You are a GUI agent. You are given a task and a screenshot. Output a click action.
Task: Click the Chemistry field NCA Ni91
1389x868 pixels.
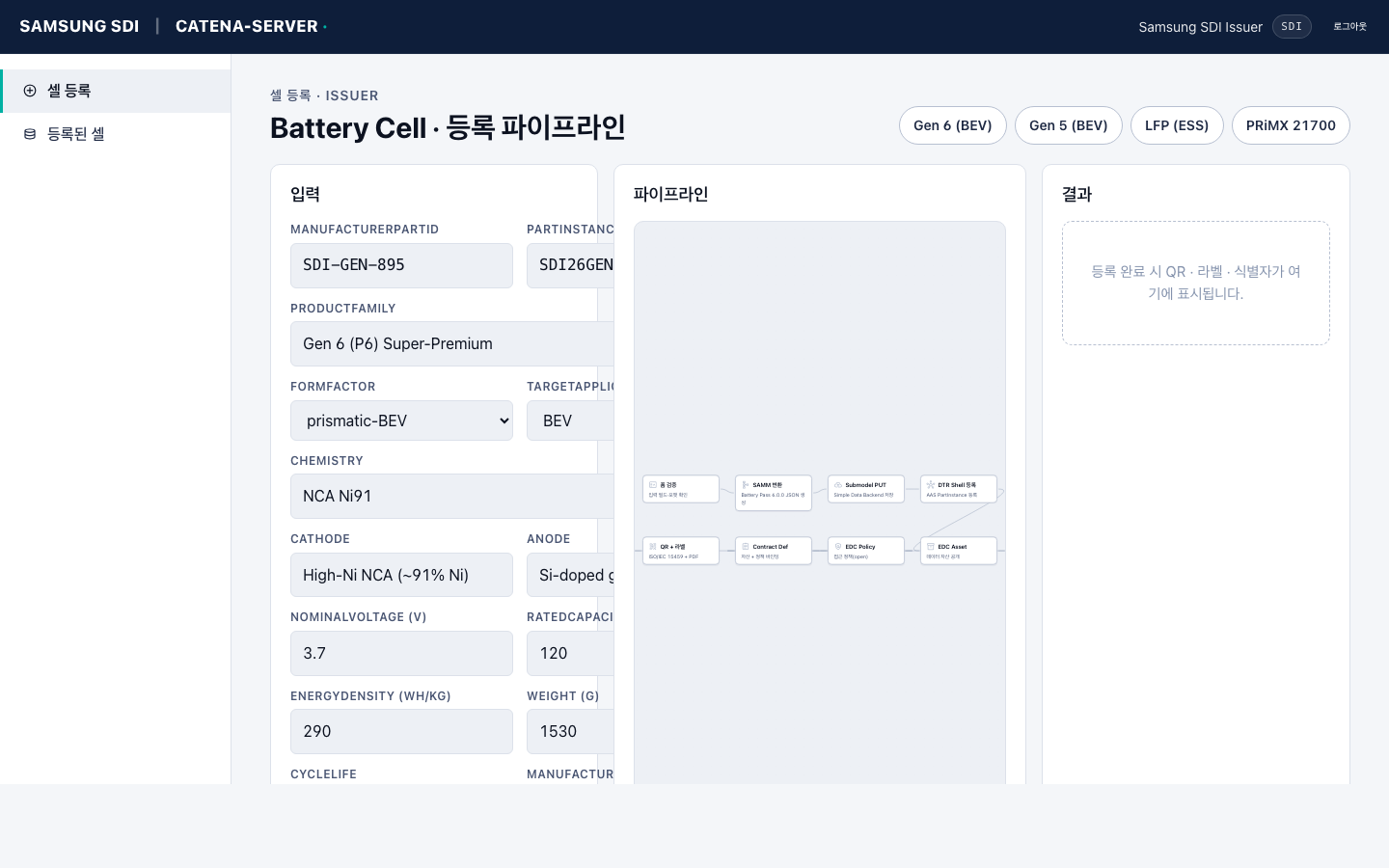(444, 496)
